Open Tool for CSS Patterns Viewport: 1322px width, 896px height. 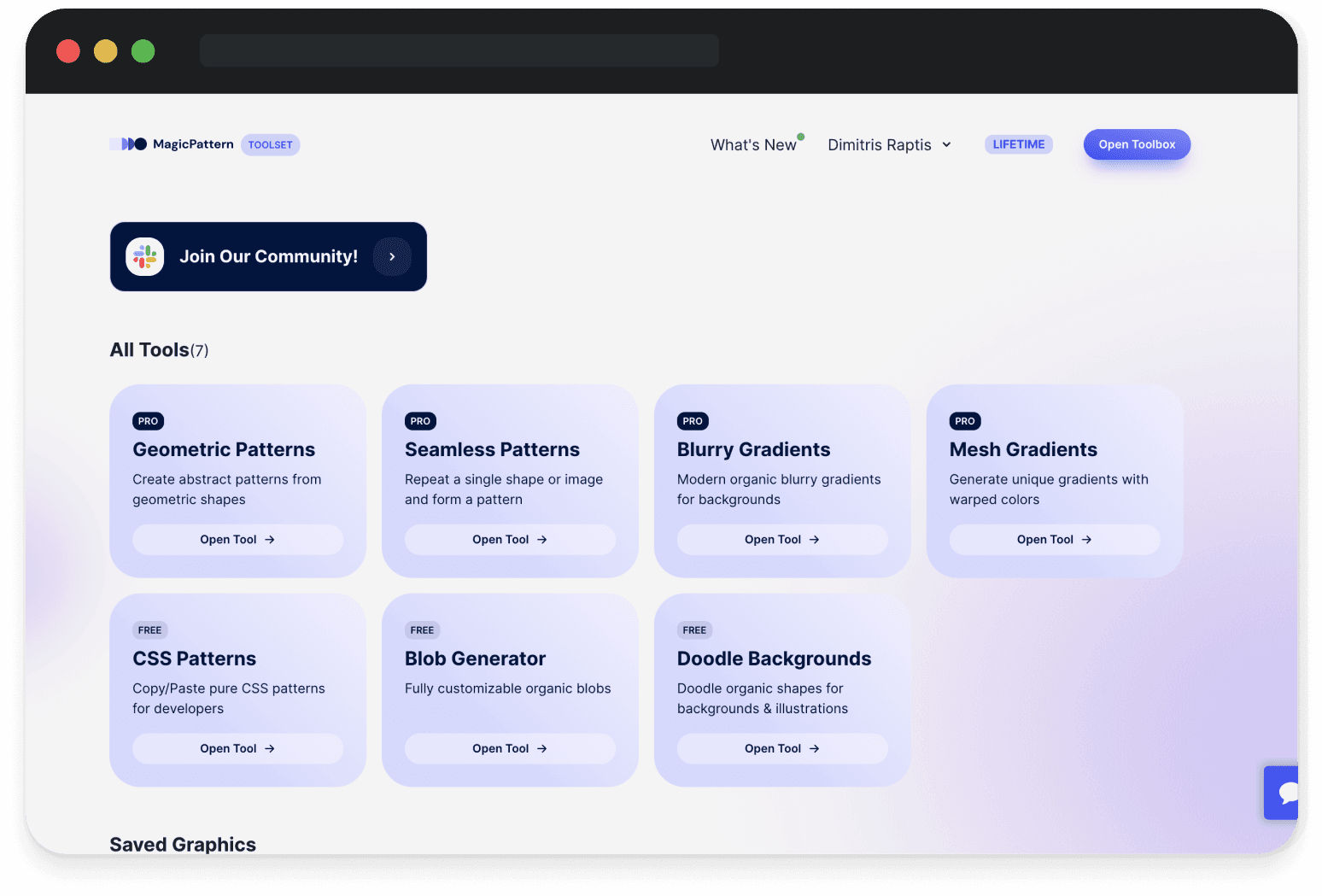[237, 748]
